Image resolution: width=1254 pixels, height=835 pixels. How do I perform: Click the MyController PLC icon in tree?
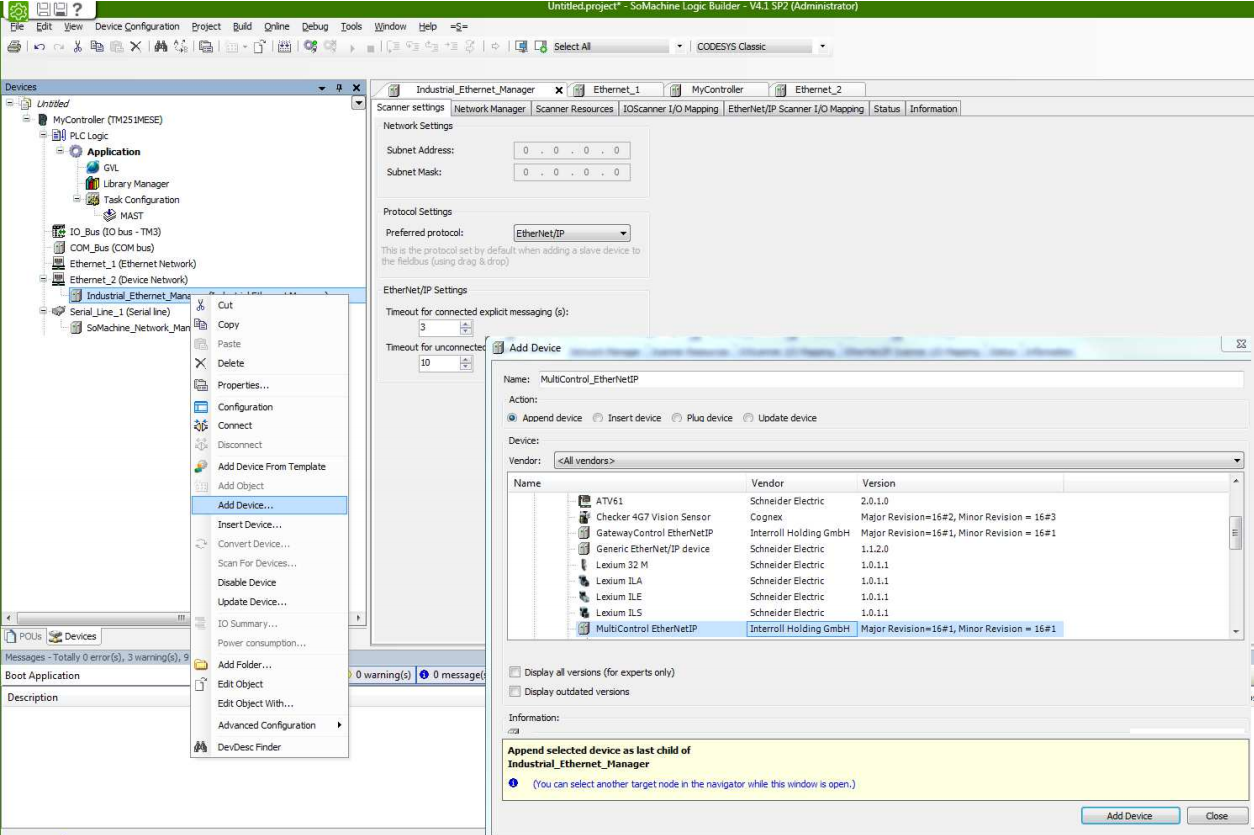[43, 120]
